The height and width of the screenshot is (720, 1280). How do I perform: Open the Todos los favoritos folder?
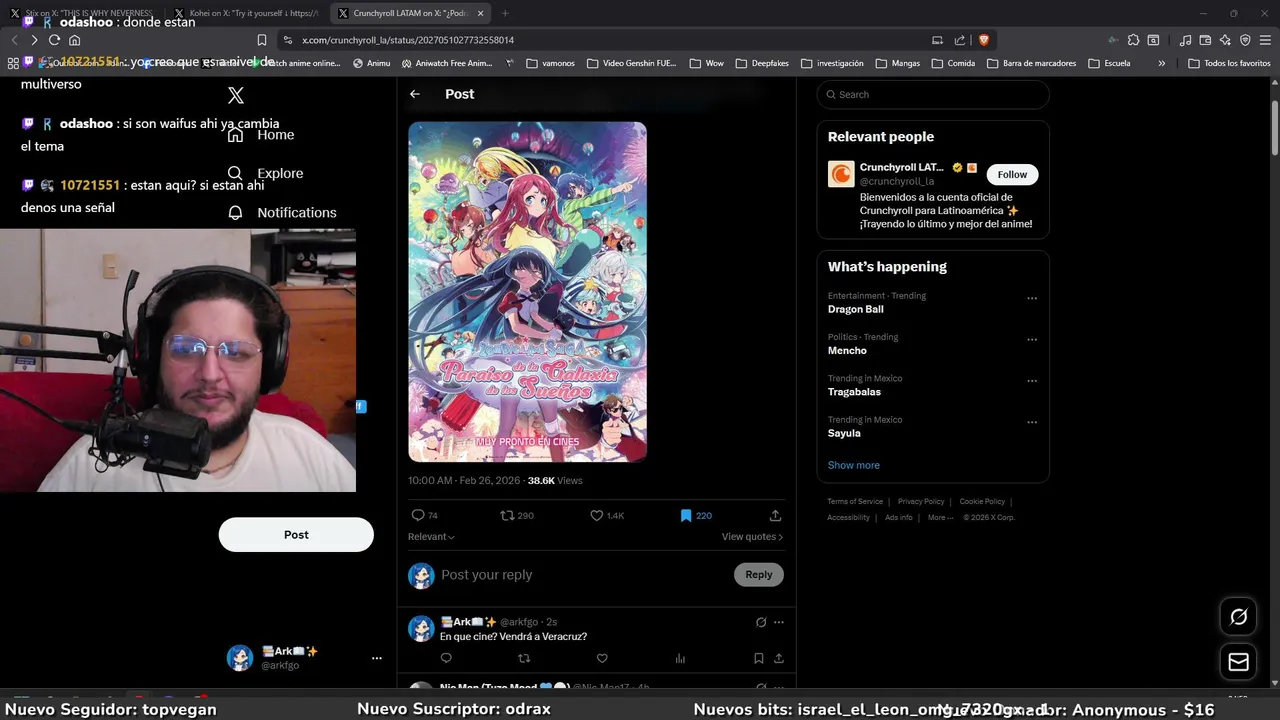pyautogui.click(x=1229, y=63)
